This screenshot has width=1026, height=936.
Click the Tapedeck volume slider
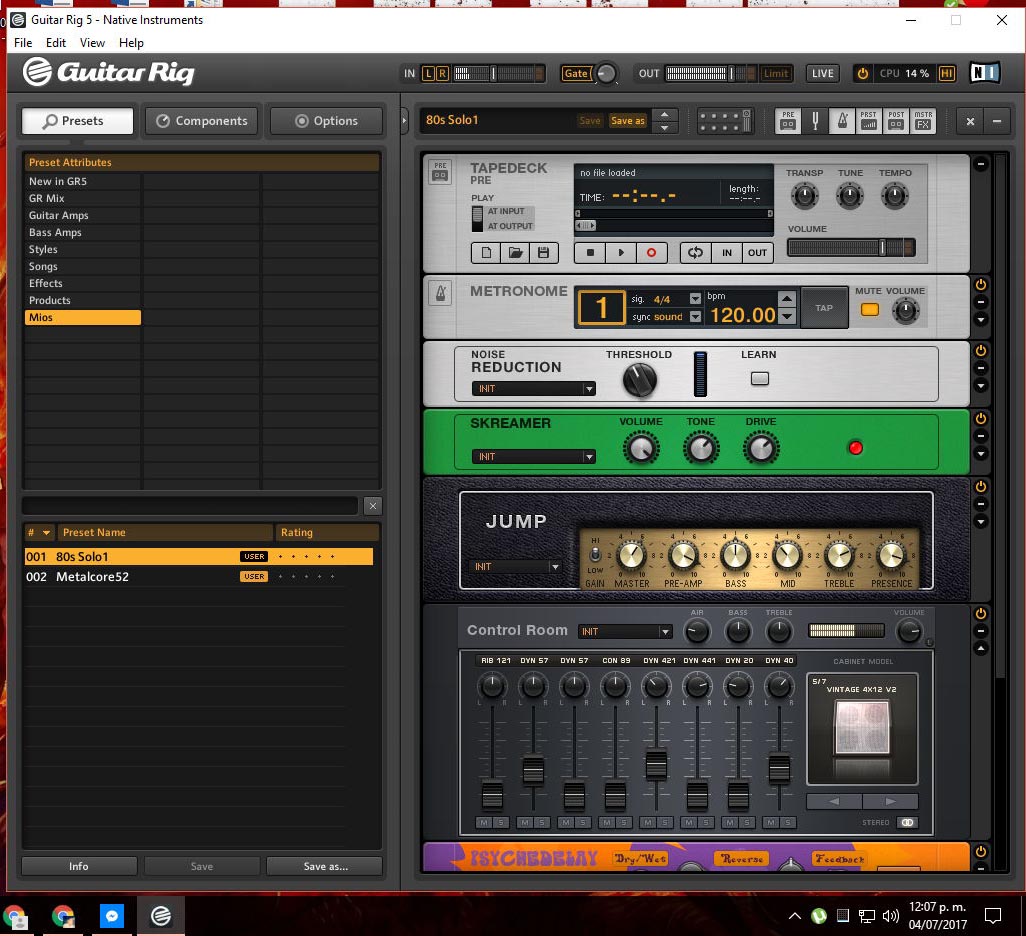[x=851, y=247]
